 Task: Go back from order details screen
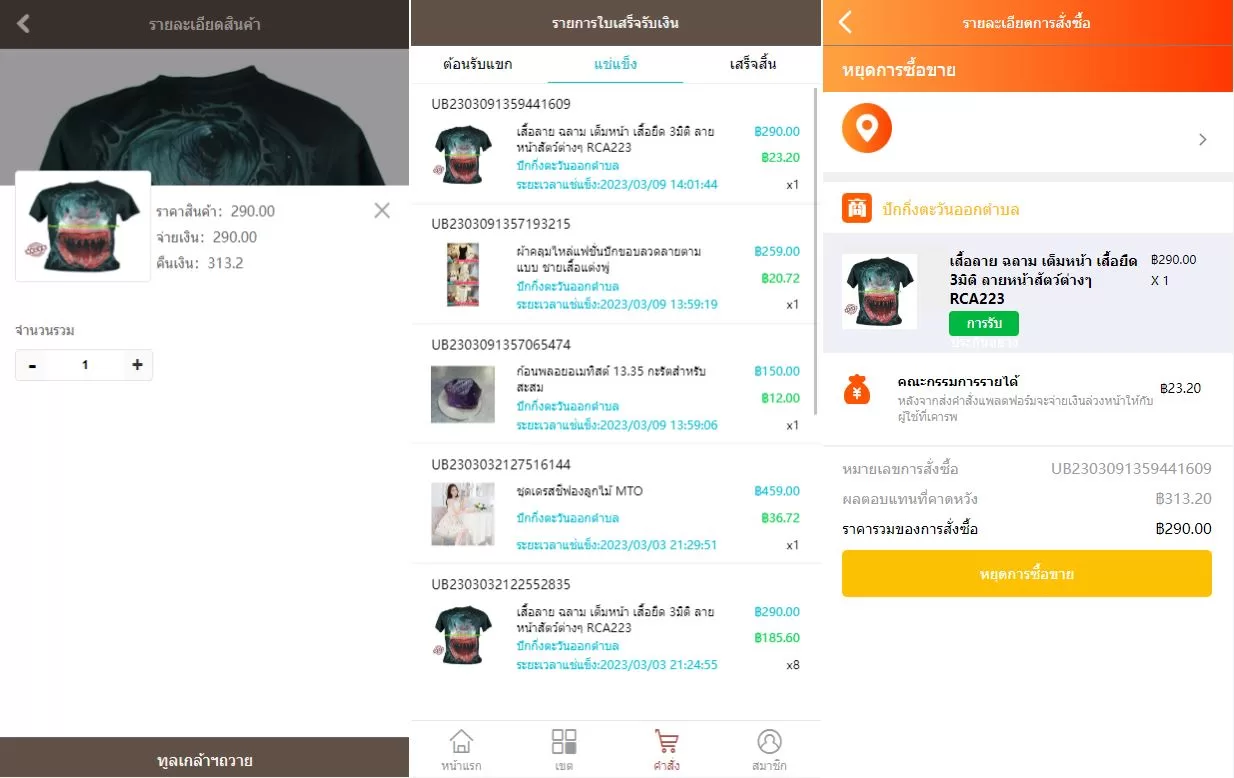click(x=846, y=22)
